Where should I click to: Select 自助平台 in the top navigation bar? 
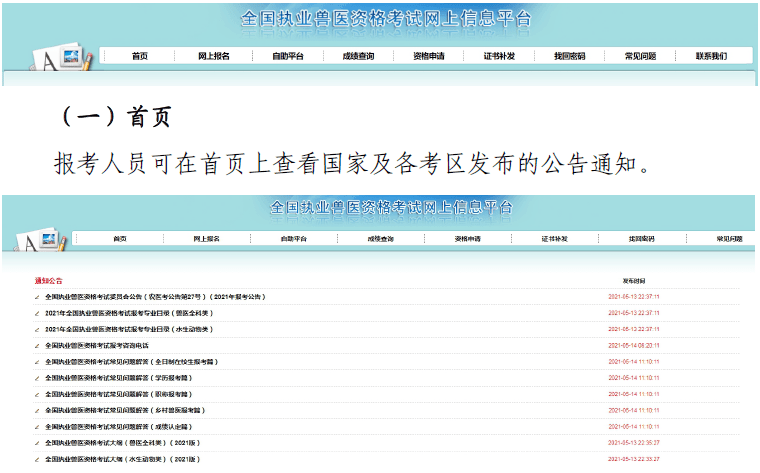point(288,56)
